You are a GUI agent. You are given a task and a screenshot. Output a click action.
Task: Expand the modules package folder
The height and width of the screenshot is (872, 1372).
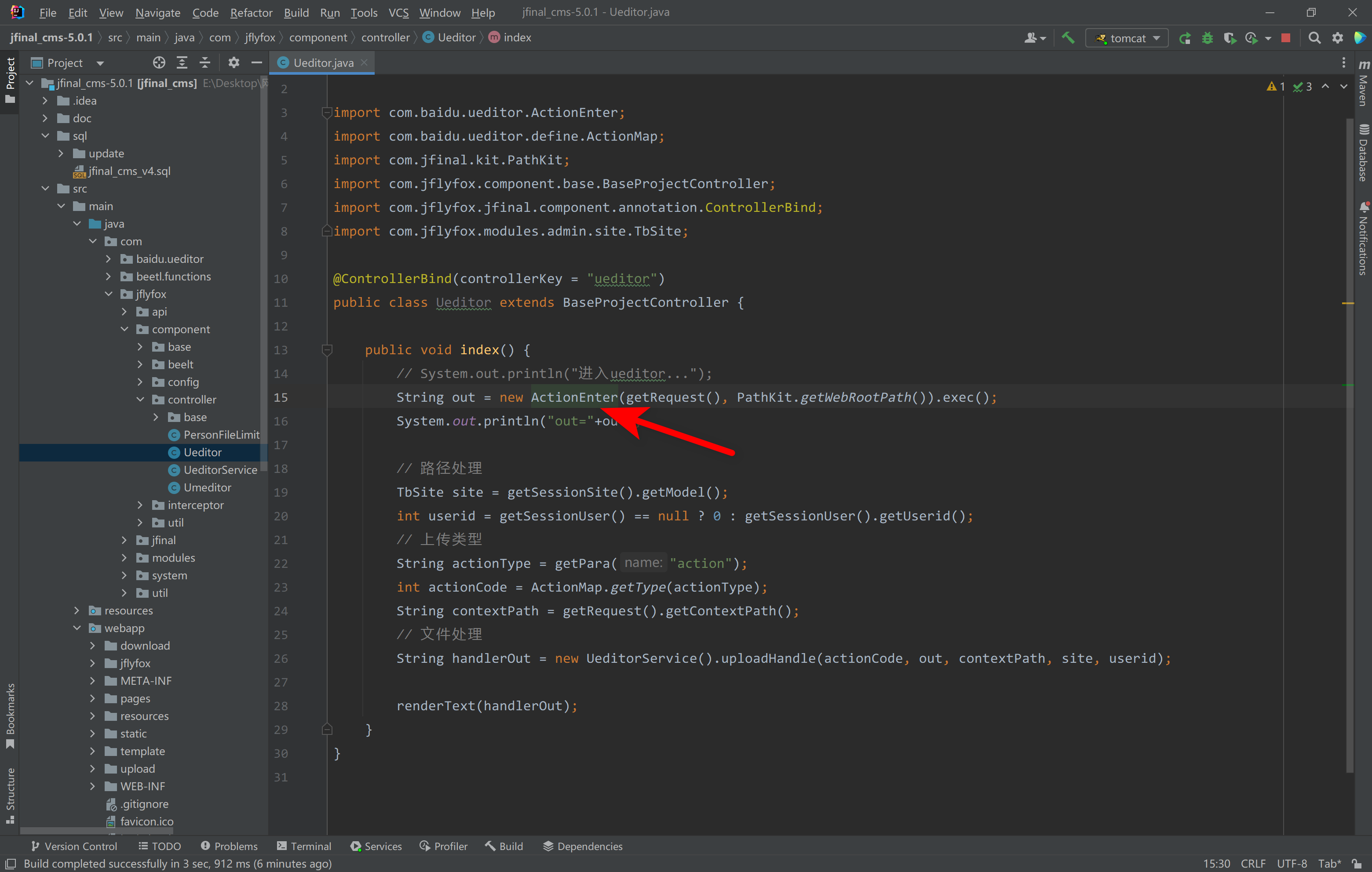click(125, 558)
